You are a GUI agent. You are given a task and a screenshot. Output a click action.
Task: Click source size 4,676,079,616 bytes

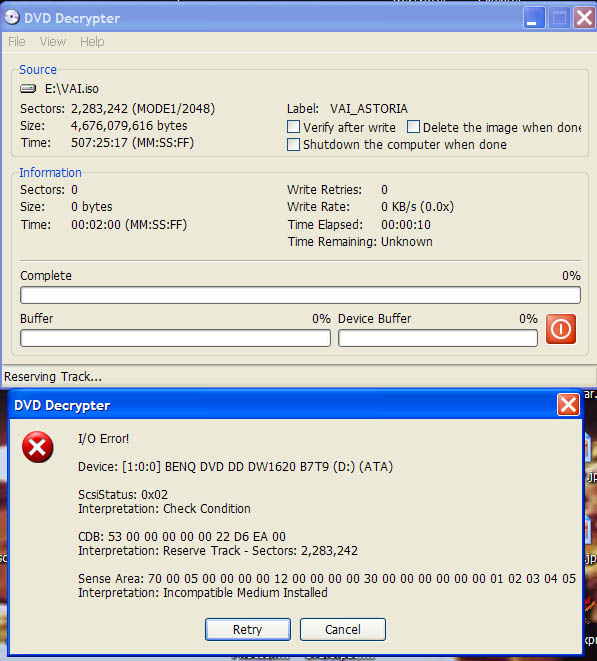coord(129,126)
